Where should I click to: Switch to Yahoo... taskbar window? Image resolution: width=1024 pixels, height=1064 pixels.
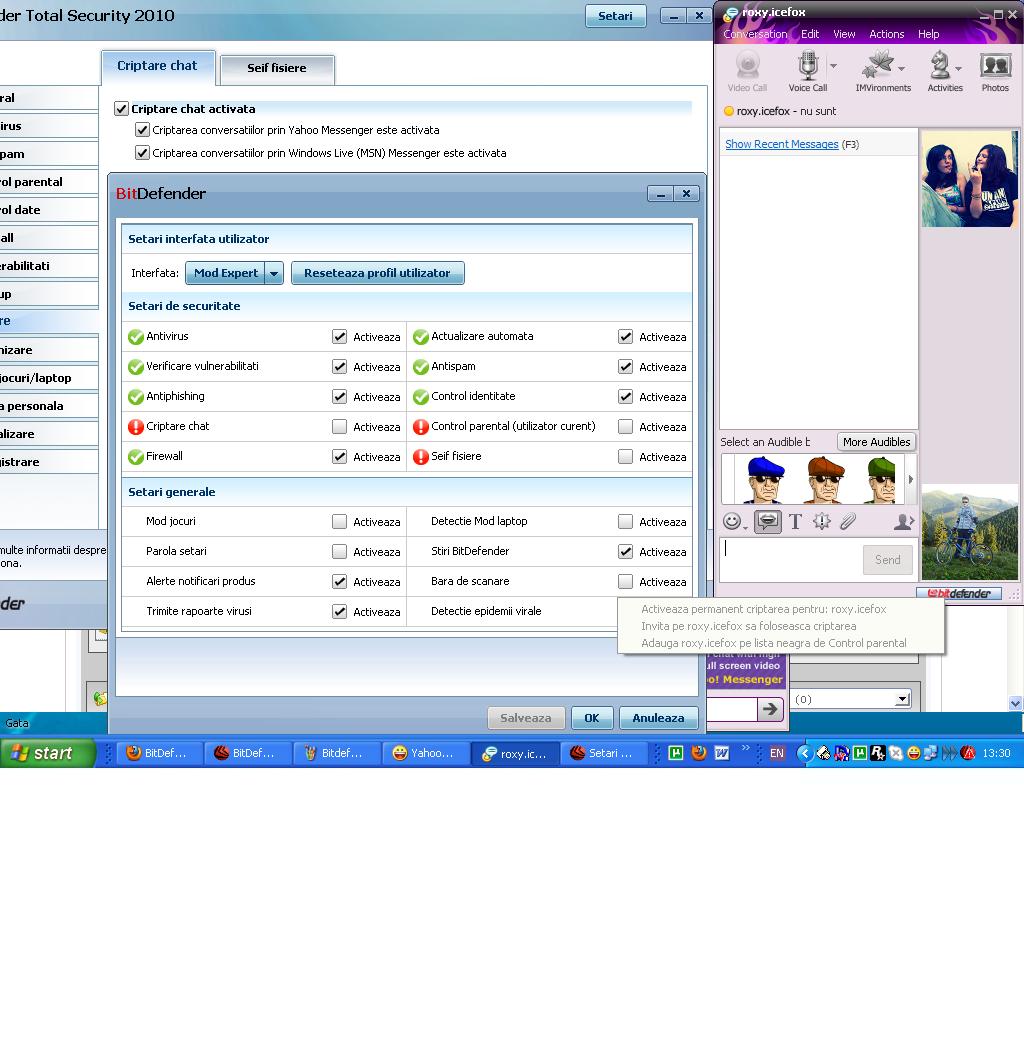tap(425, 753)
